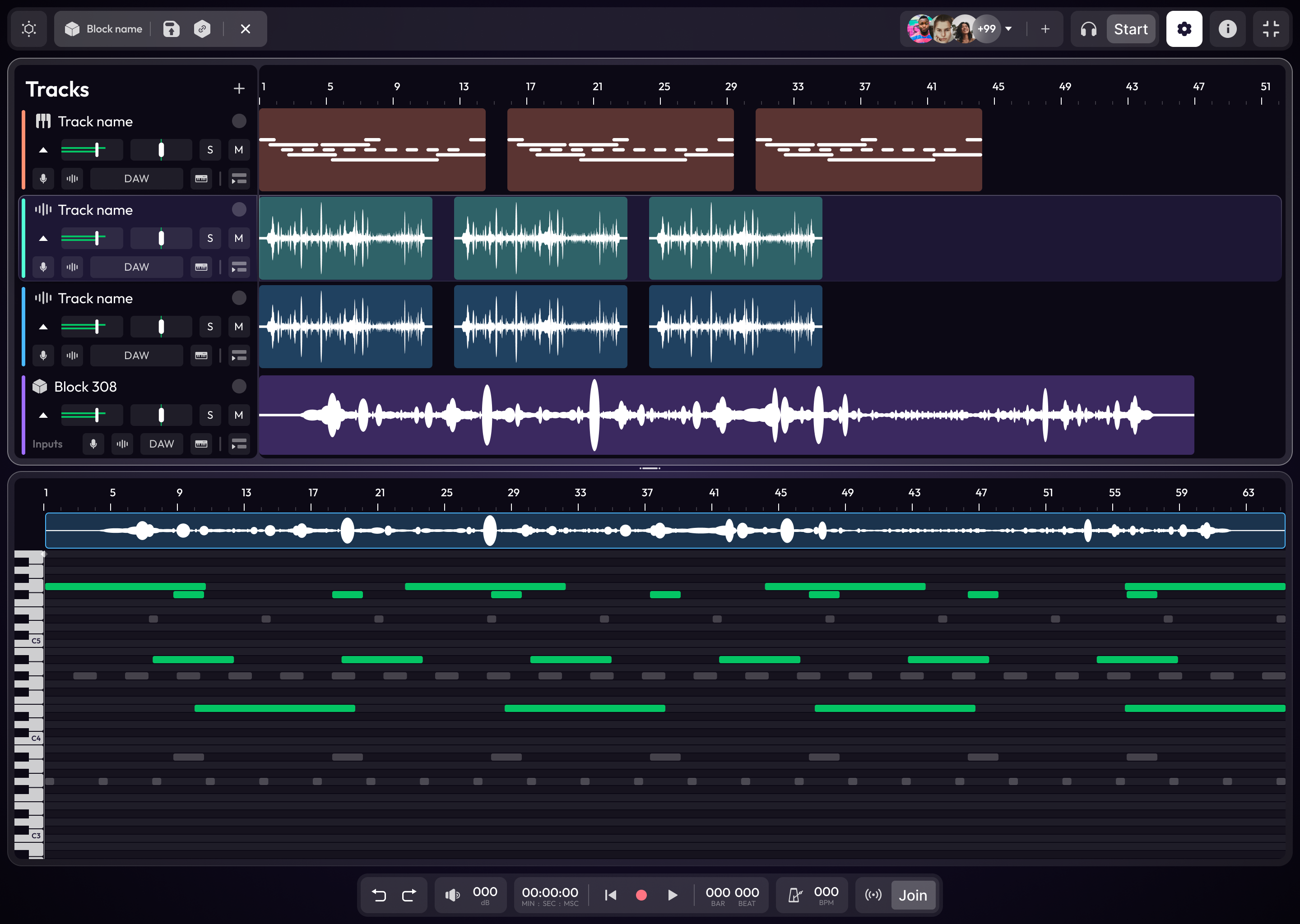This screenshot has width=1300, height=924.
Task: Collapse third track with triangle arrow
Action: 43,327
